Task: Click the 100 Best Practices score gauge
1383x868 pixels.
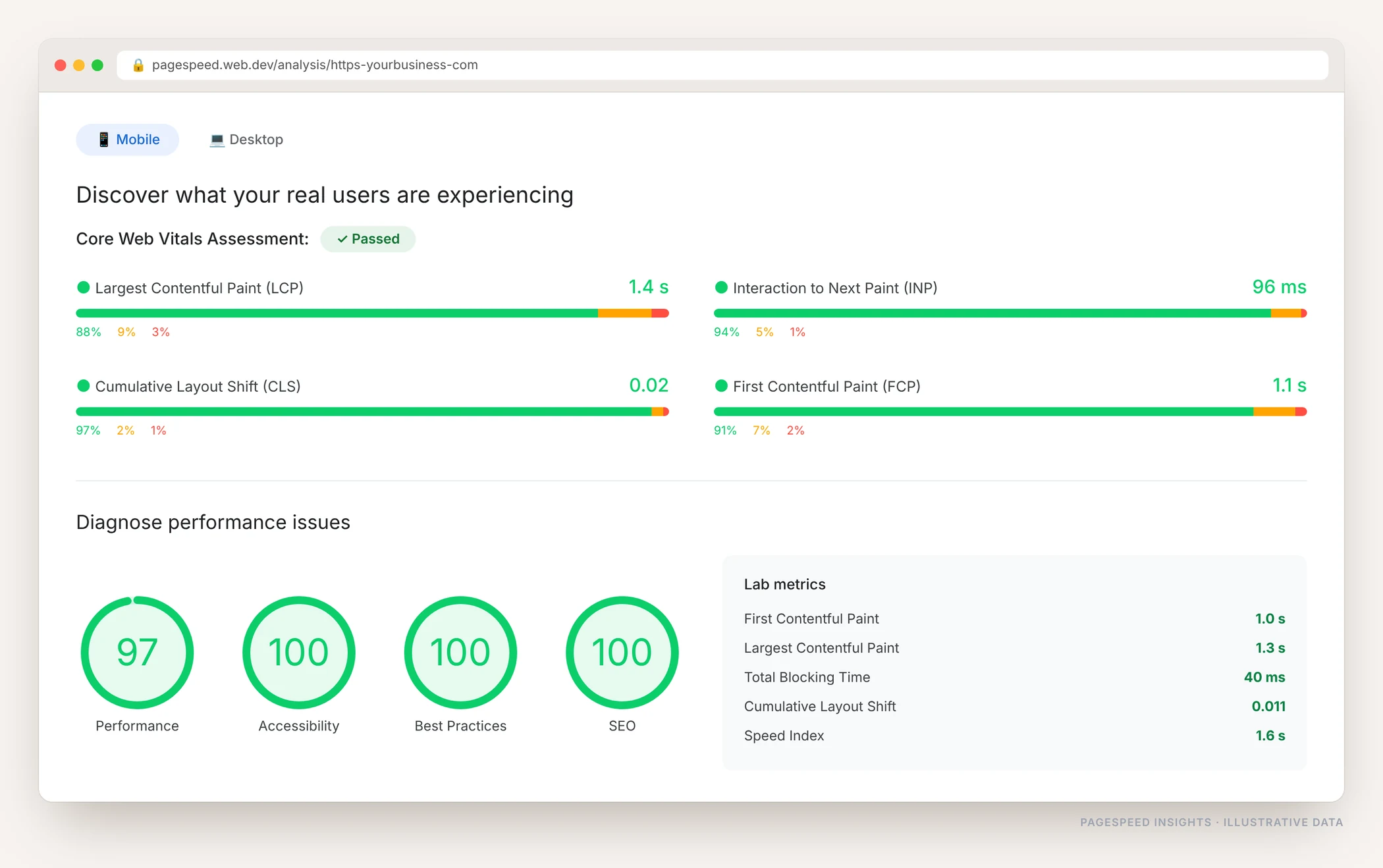Action: coord(460,653)
